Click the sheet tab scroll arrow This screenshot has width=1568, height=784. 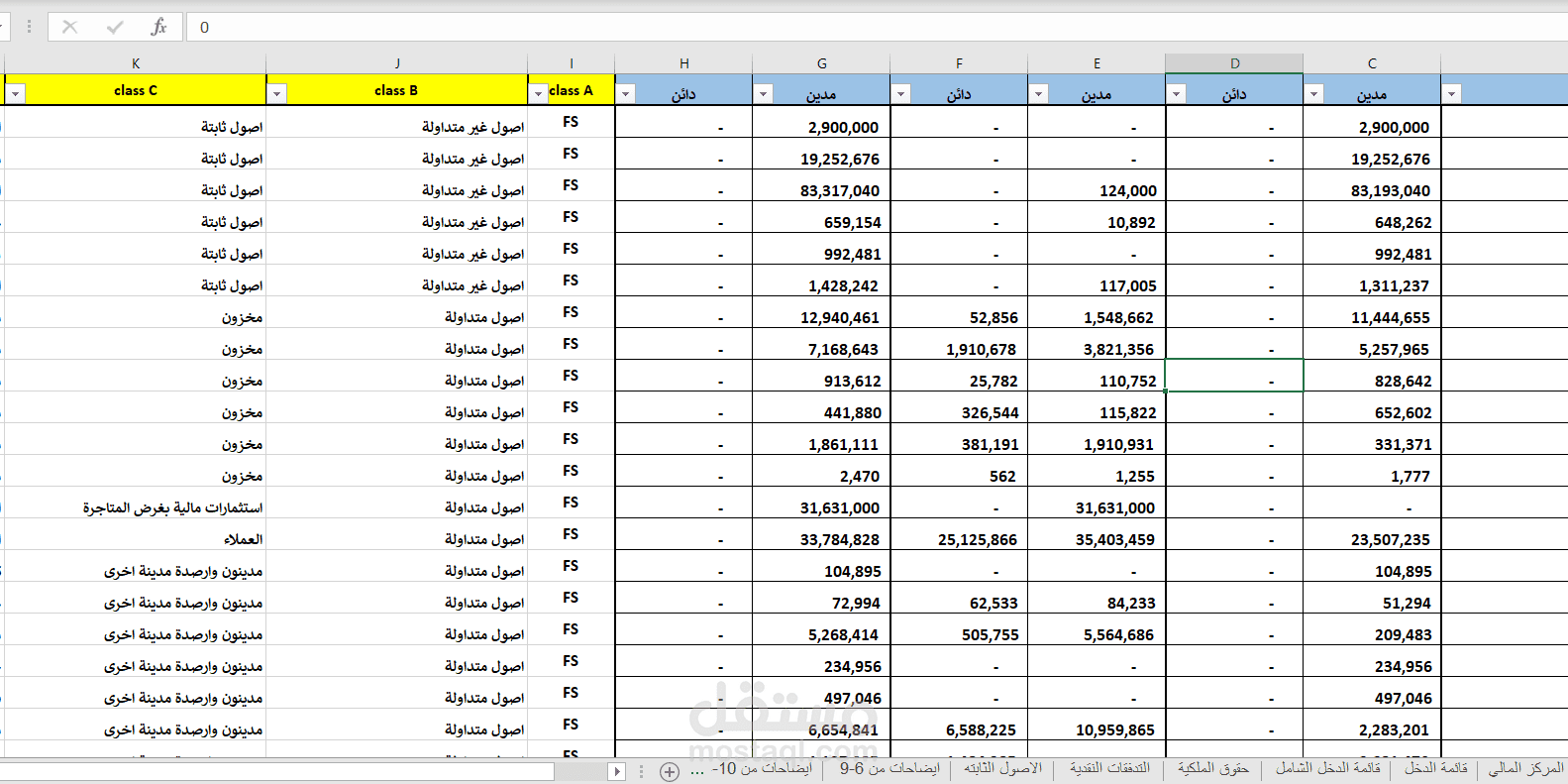tap(616, 771)
